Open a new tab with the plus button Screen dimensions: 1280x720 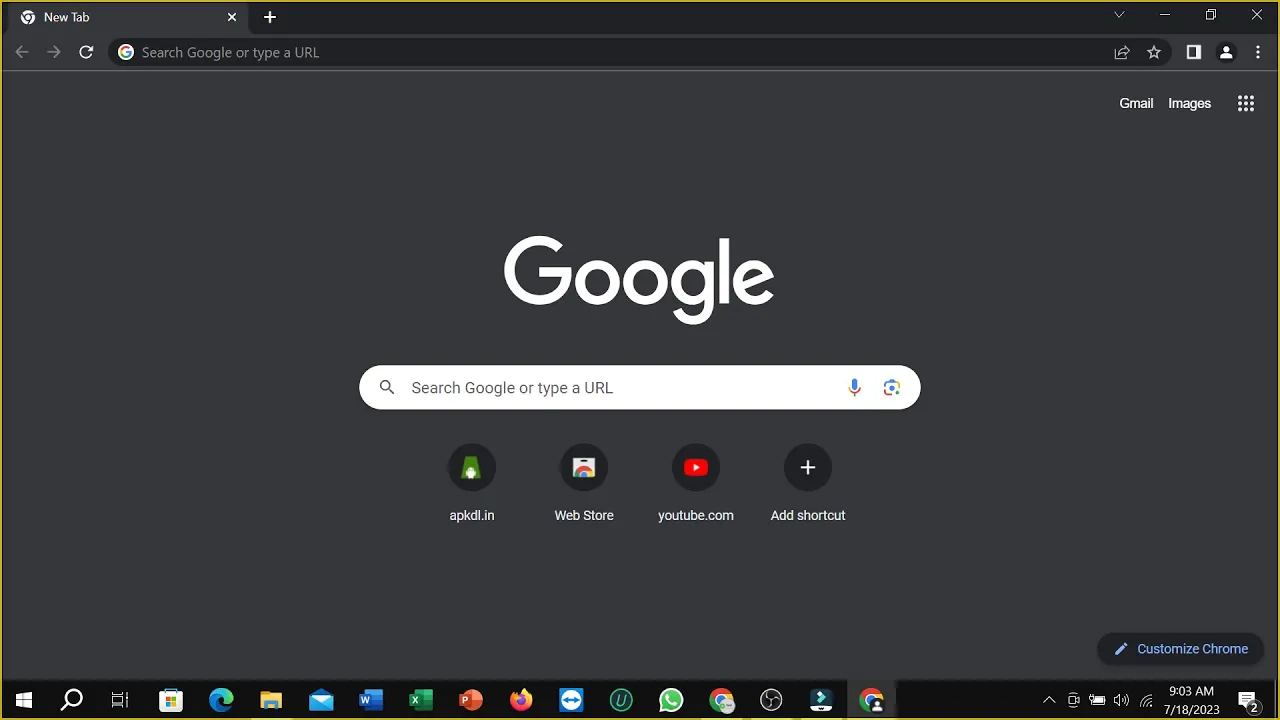(x=270, y=17)
